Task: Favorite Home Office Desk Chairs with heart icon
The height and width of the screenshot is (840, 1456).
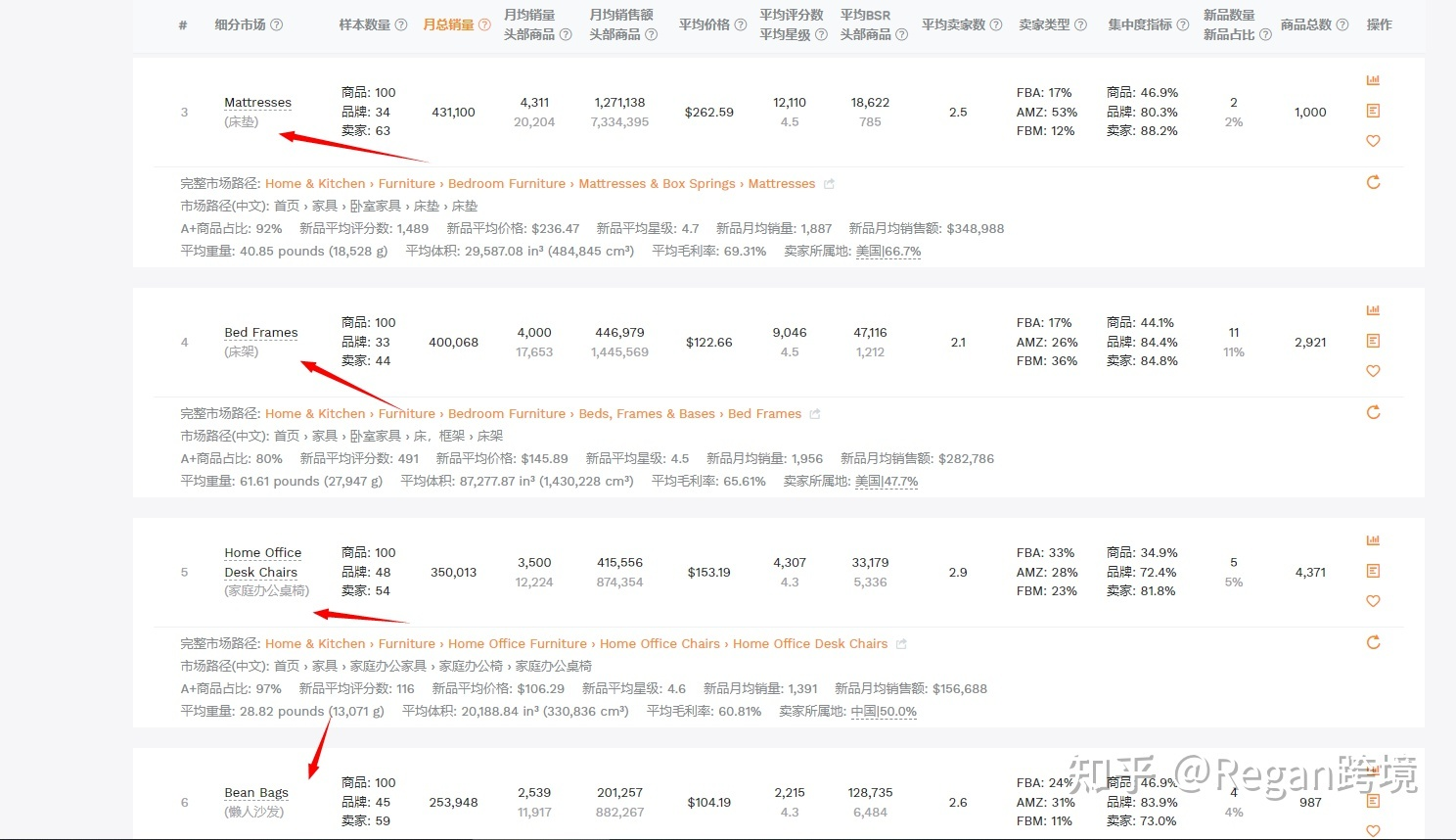Action: (1373, 601)
